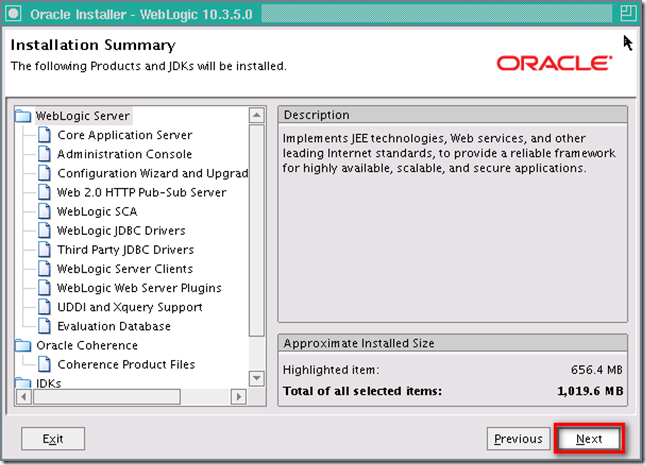
Task: Click the Evaluation Database document icon
Action: (x=44, y=326)
